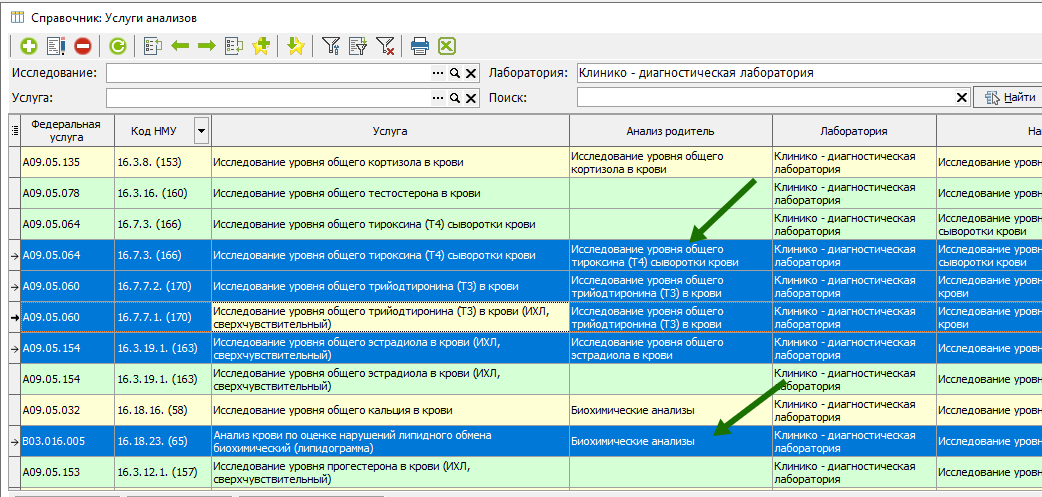This screenshot has height=497, width=1042.
Task: Click the Услуга column header
Action: pos(391,131)
